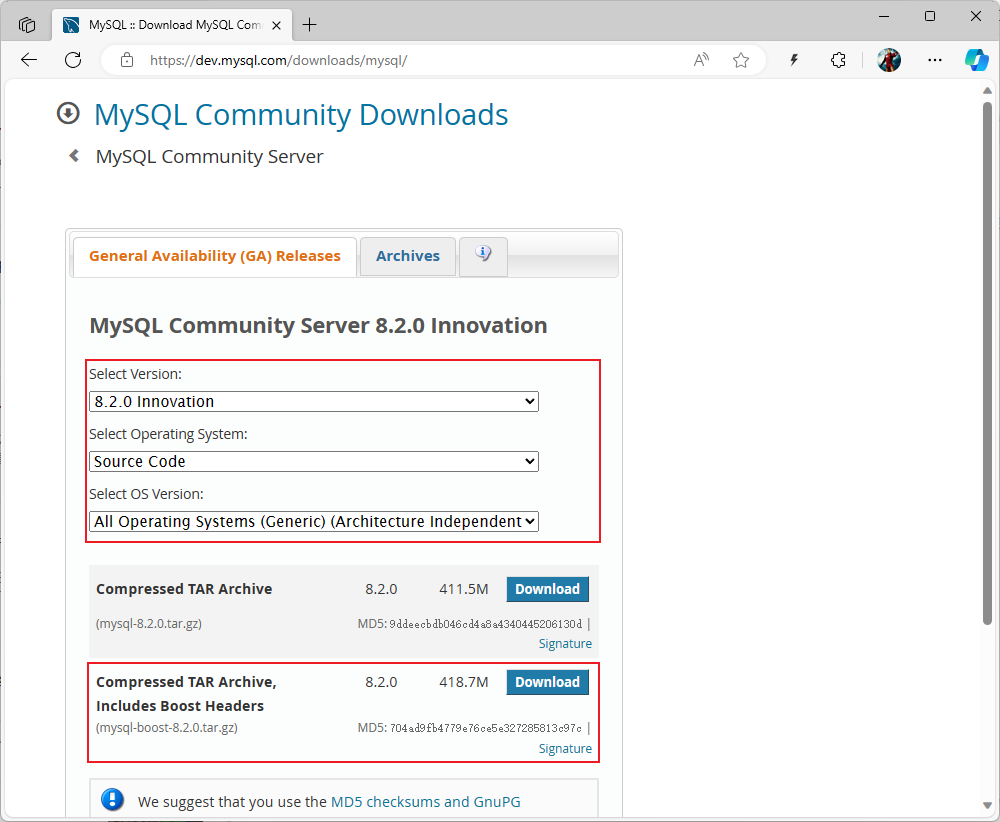Click the browser back arrow button
The image size is (1000, 822).
[x=29, y=60]
